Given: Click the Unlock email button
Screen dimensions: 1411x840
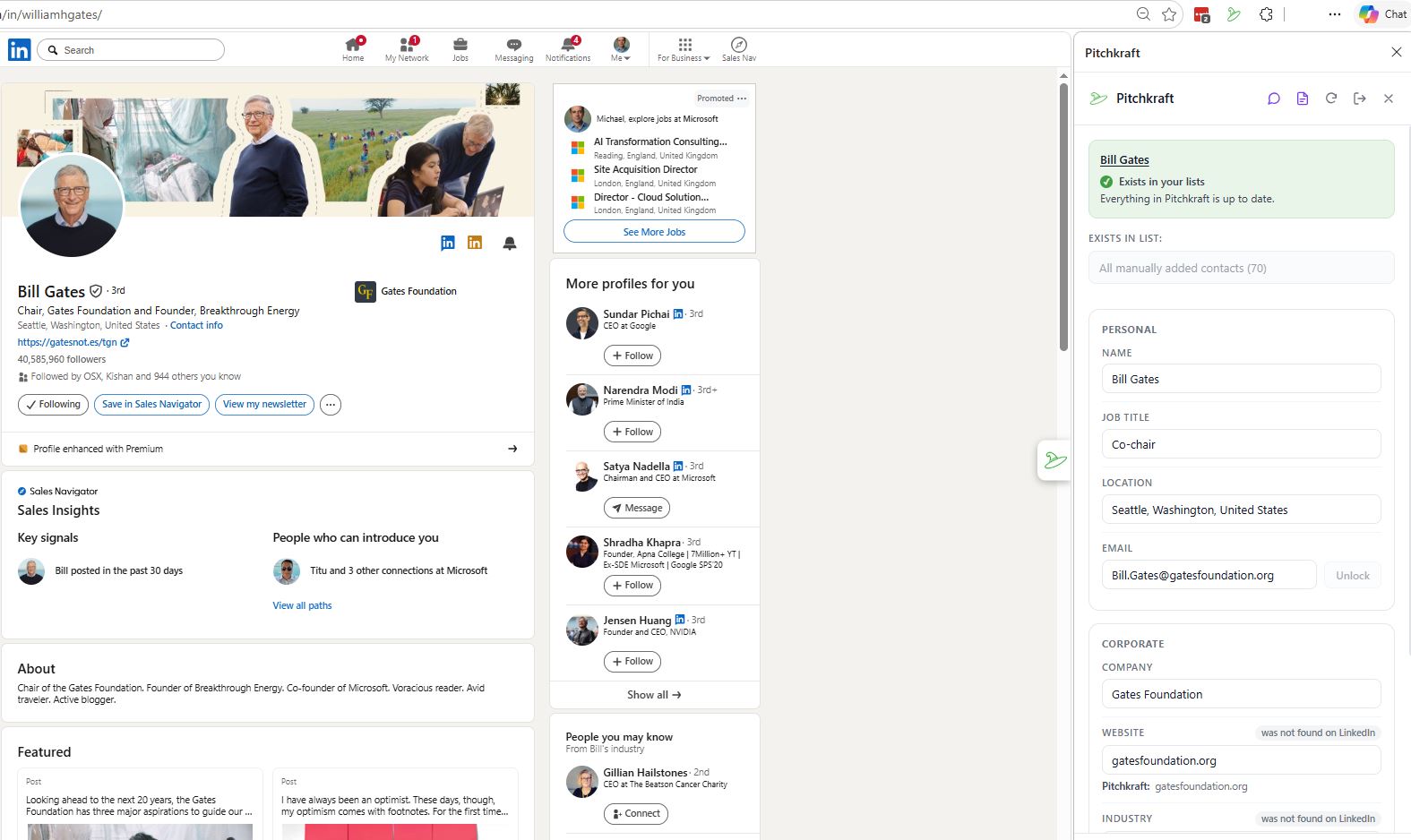Looking at the screenshot, I should [x=1353, y=575].
